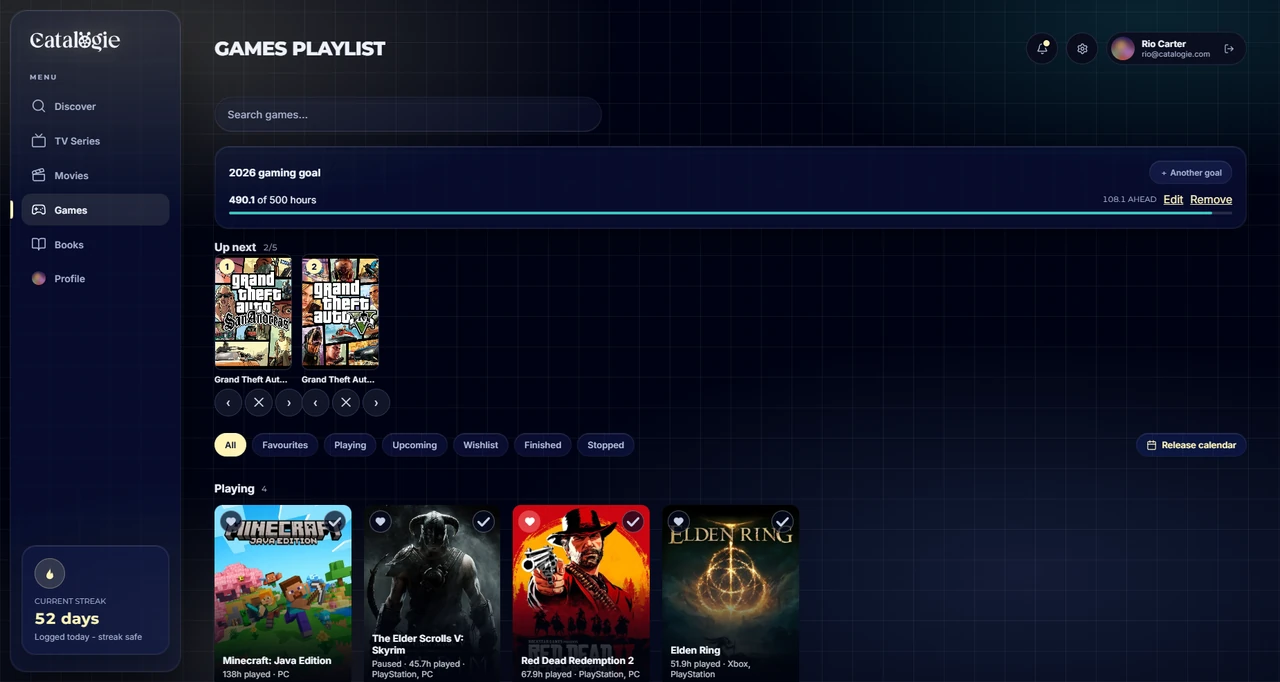The image size is (1280, 682).
Task: Click the Movies clapperboard icon
Action: [x=39, y=175]
